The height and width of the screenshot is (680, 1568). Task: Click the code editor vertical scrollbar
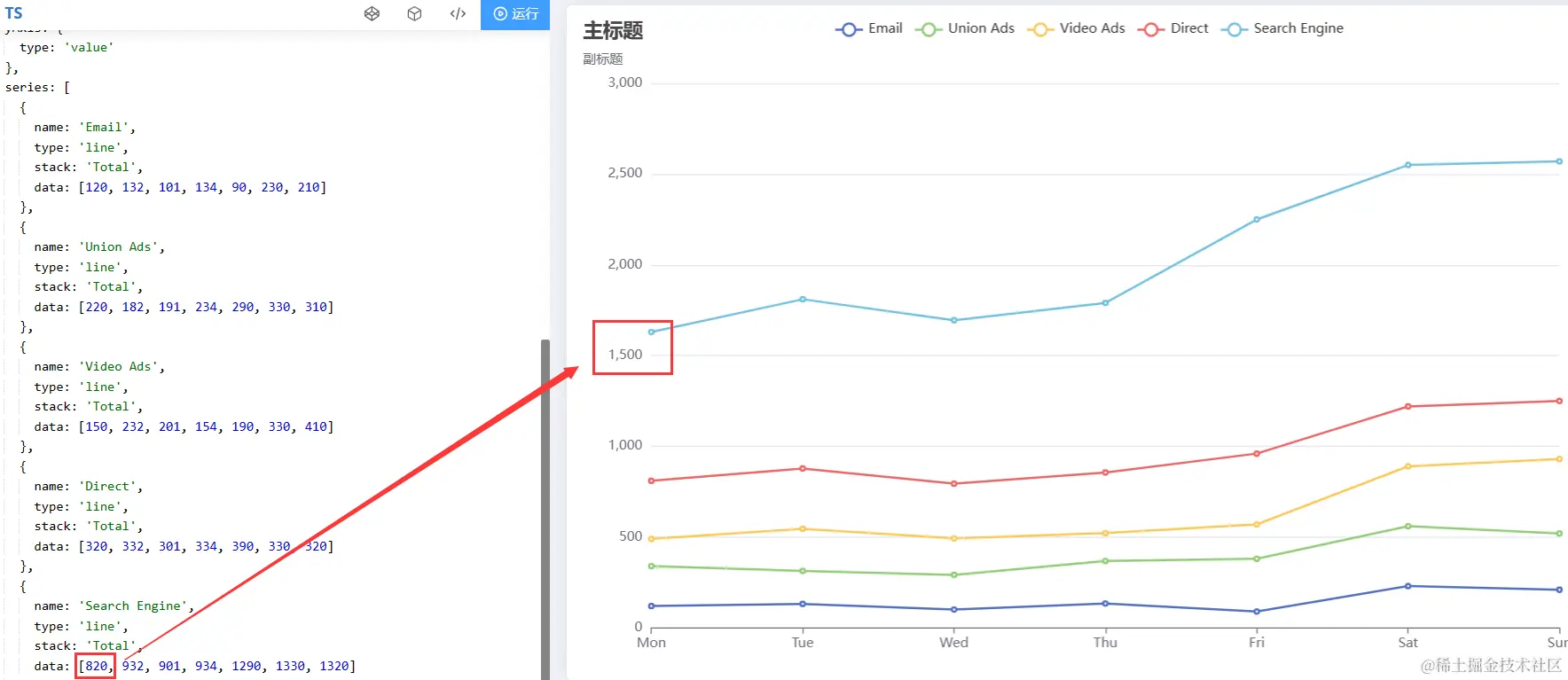coord(545,509)
